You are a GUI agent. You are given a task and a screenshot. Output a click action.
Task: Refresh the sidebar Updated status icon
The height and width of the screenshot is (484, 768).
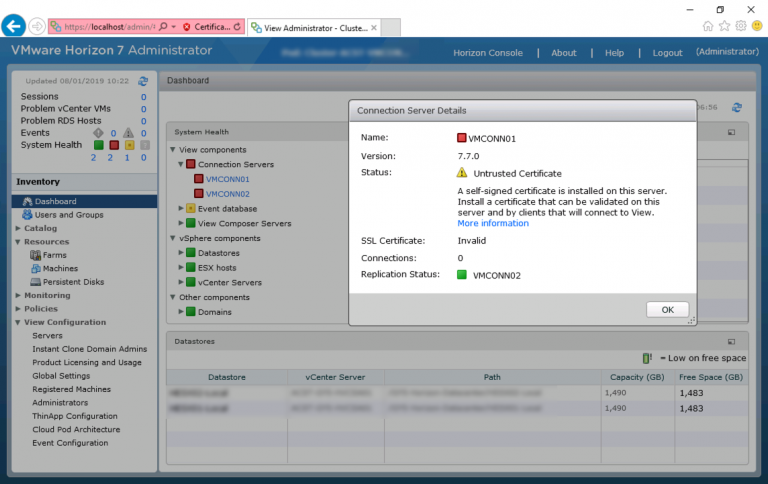point(143,81)
